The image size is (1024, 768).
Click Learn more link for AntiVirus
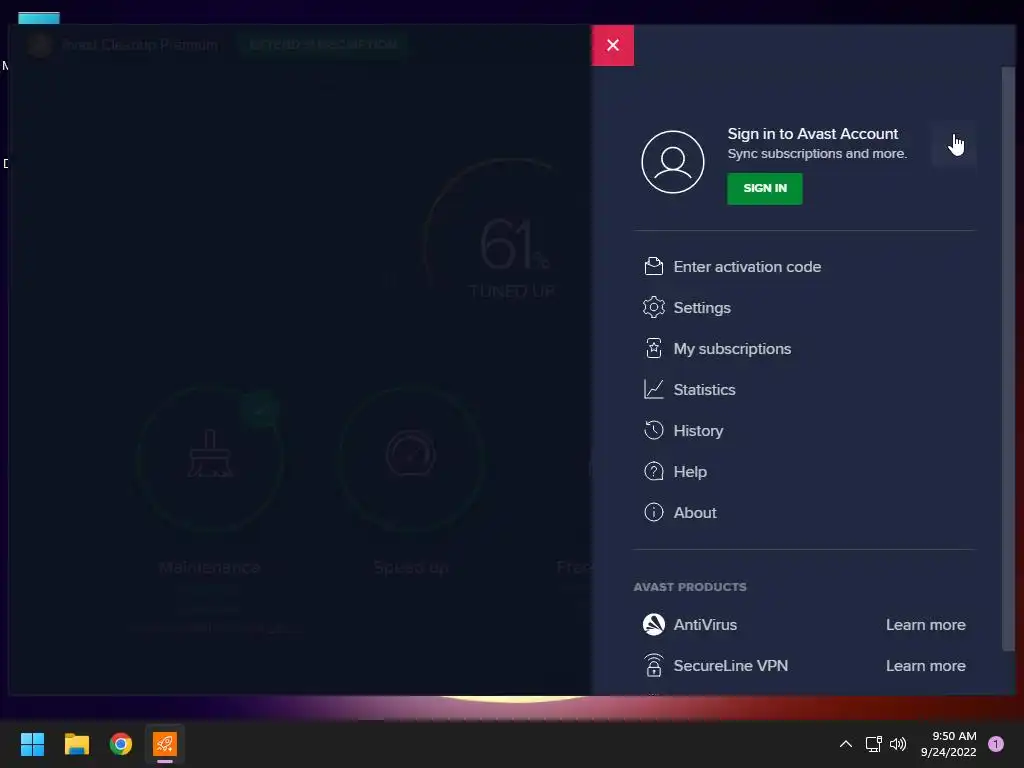tap(925, 625)
